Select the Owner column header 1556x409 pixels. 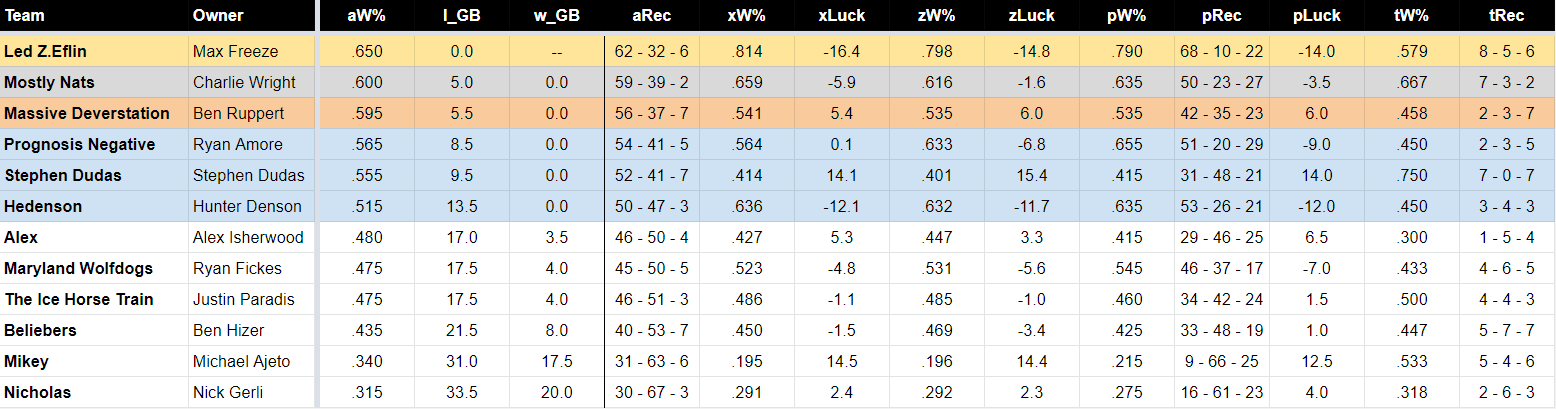click(218, 16)
